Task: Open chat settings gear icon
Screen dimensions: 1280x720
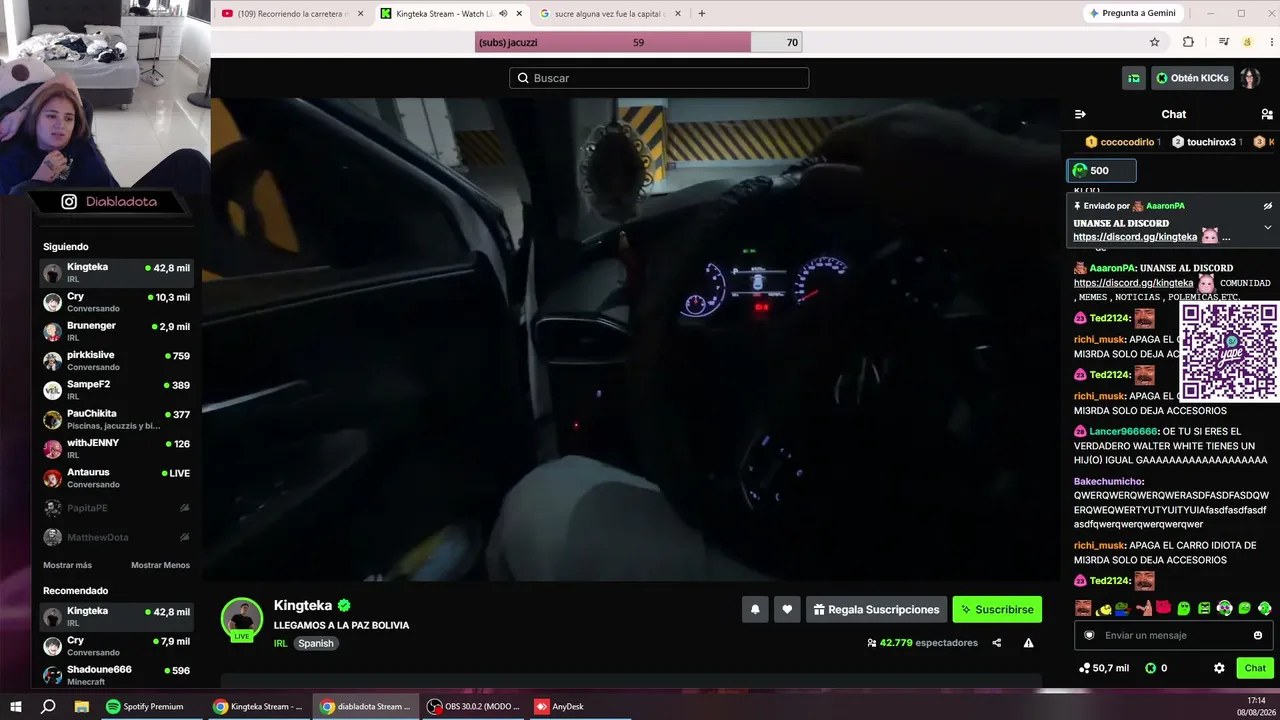Action: (x=1219, y=668)
